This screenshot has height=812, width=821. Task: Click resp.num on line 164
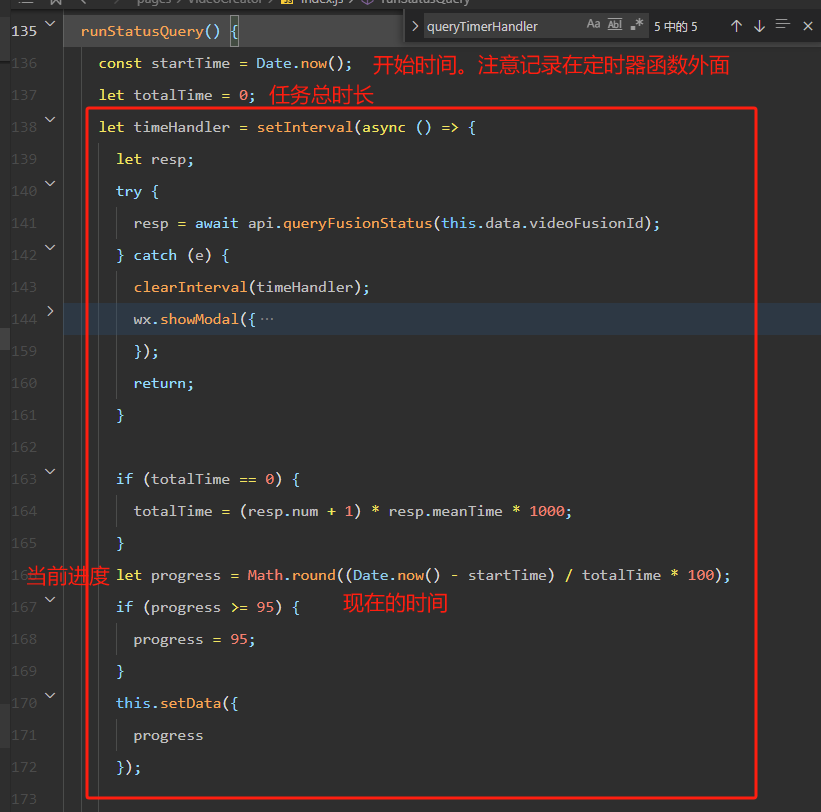pos(283,511)
